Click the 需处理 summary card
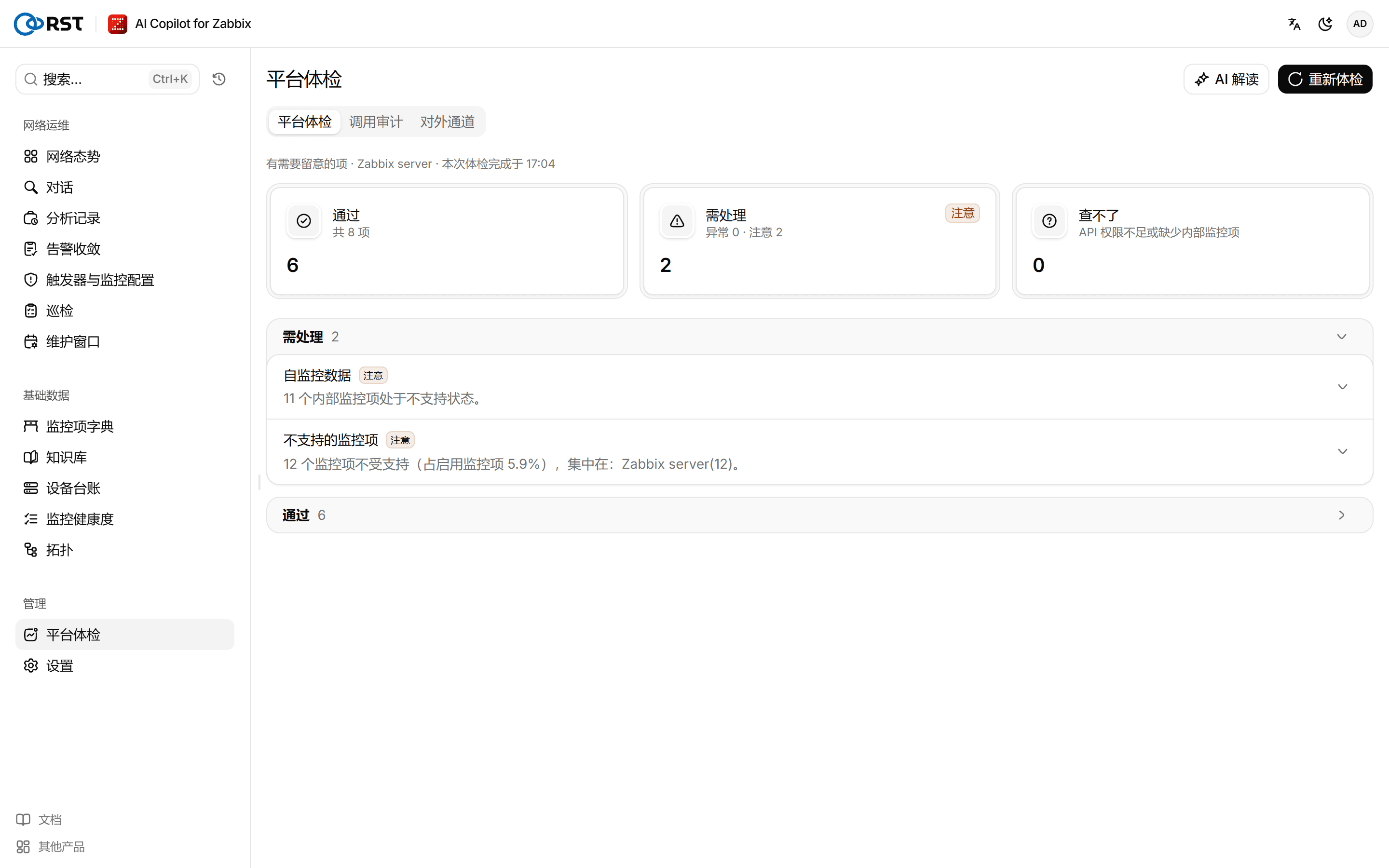This screenshot has height=868, width=1389. coord(819,241)
